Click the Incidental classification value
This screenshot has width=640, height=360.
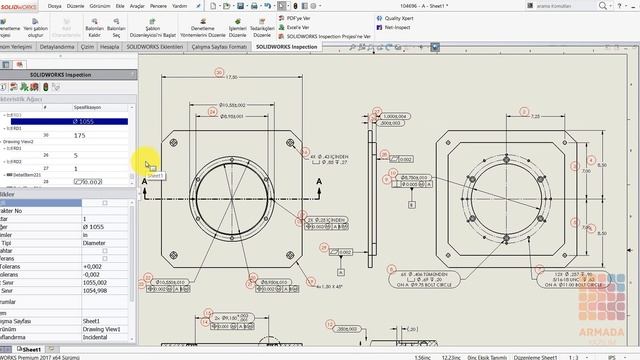(x=95, y=337)
